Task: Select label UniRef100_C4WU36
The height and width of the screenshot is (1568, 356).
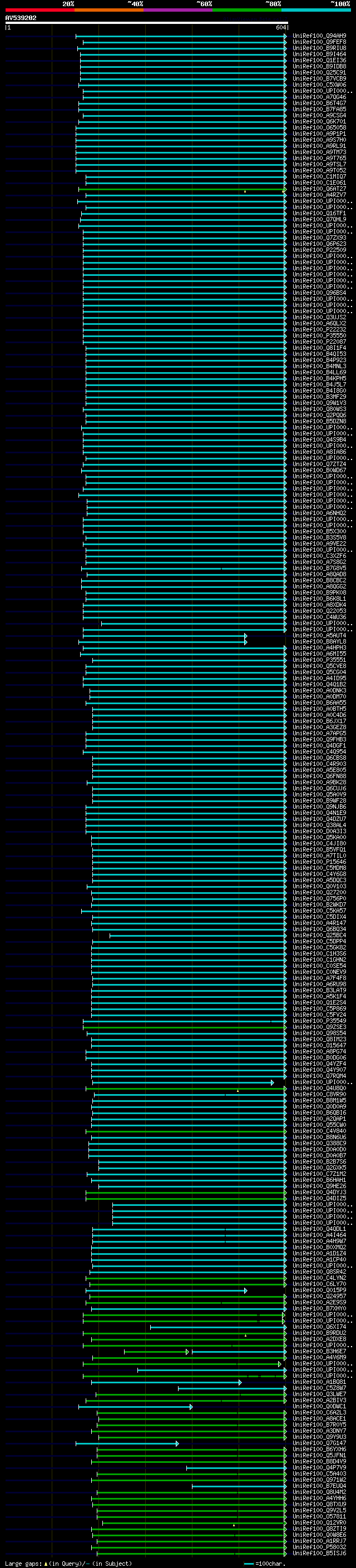Action: pyautogui.click(x=319, y=617)
